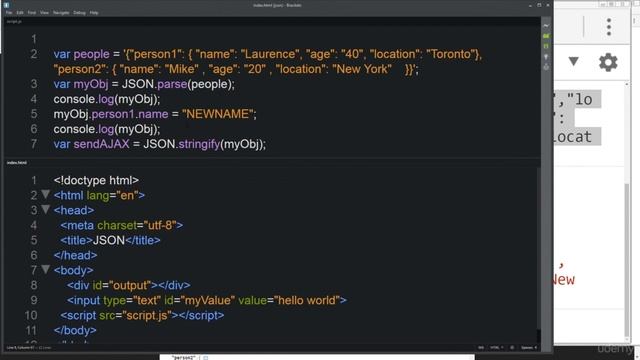Select the script.js pane header
The image size is (640, 360).
(14, 21)
